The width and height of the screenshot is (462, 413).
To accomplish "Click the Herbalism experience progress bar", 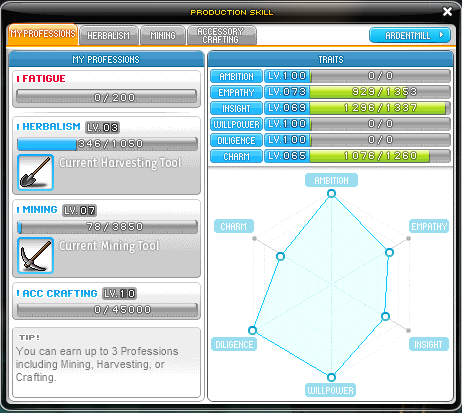I will (107, 144).
